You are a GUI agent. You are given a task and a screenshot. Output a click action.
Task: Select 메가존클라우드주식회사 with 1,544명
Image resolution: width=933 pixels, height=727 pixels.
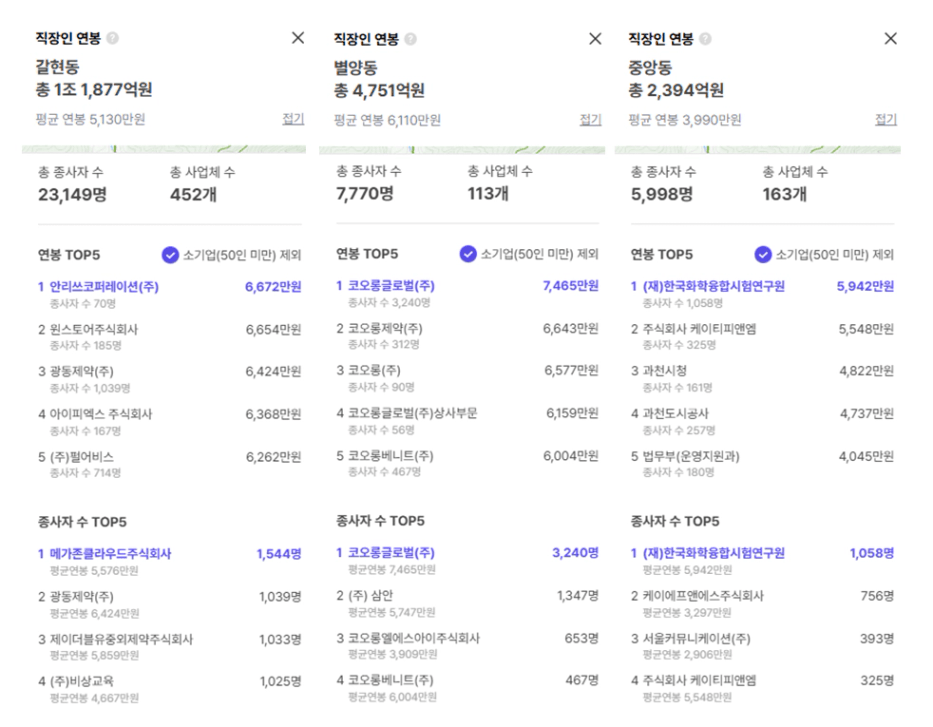point(170,562)
